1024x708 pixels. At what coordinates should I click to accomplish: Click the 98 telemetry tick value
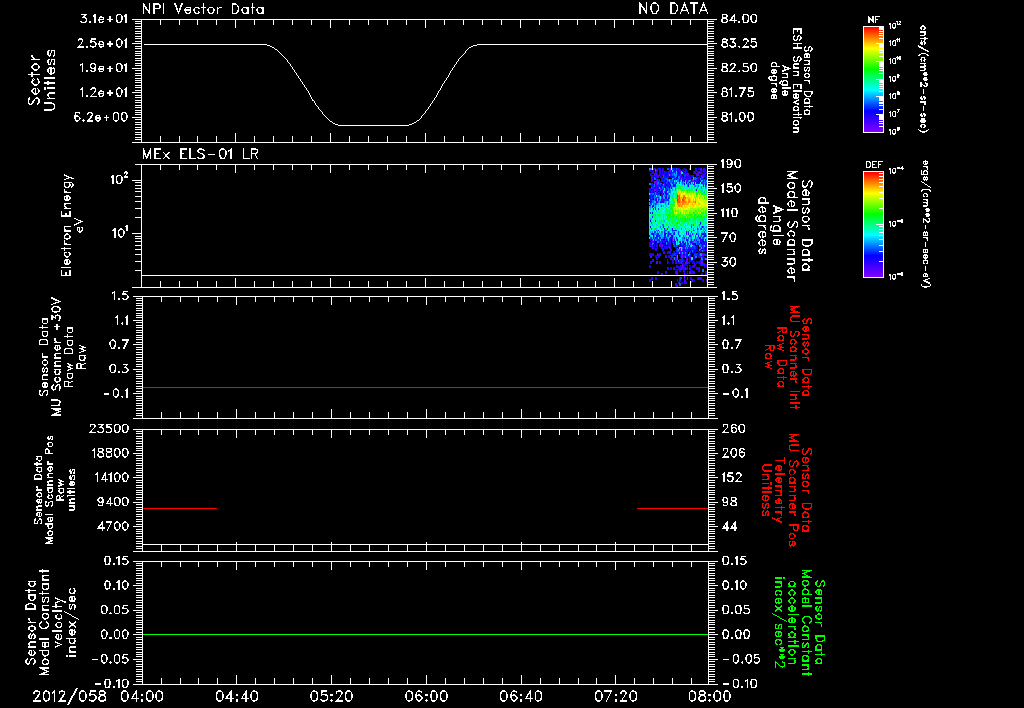[729, 502]
